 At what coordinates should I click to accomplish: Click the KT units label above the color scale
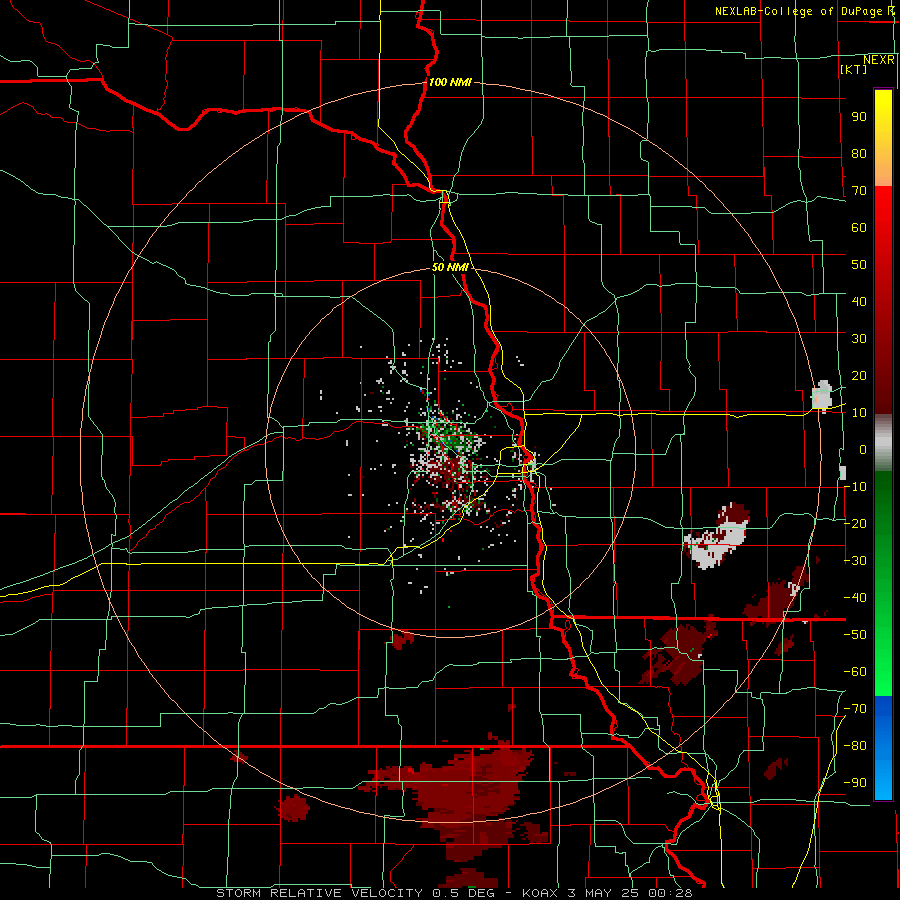click(x=854, y=69)
